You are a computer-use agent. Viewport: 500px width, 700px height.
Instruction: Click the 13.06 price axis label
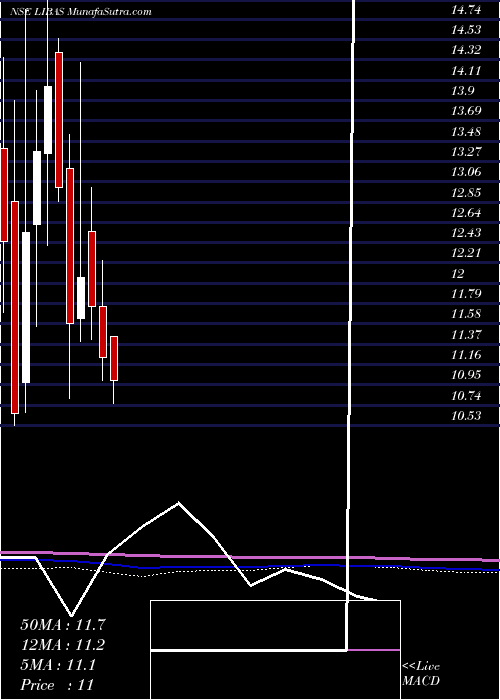pyautogui.click(x=466, y=172)
